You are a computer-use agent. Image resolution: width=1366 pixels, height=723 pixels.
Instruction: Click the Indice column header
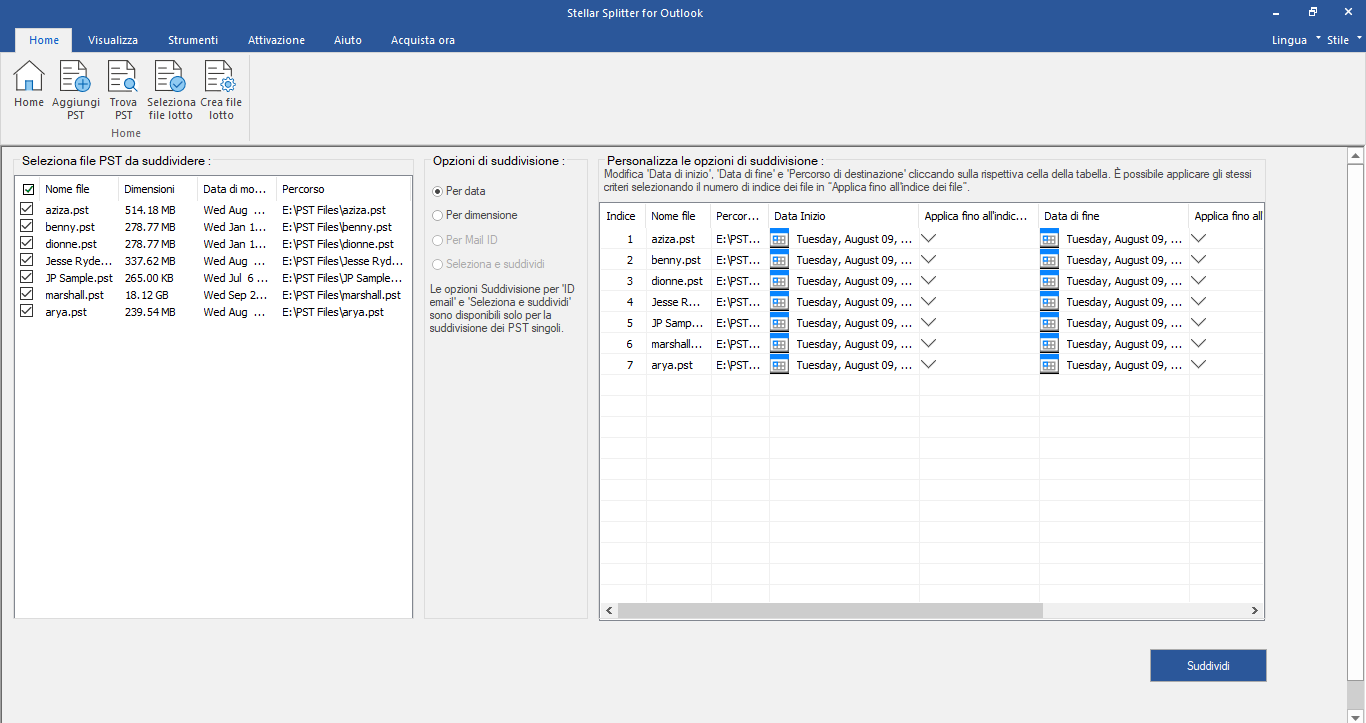tap(622, 216)
